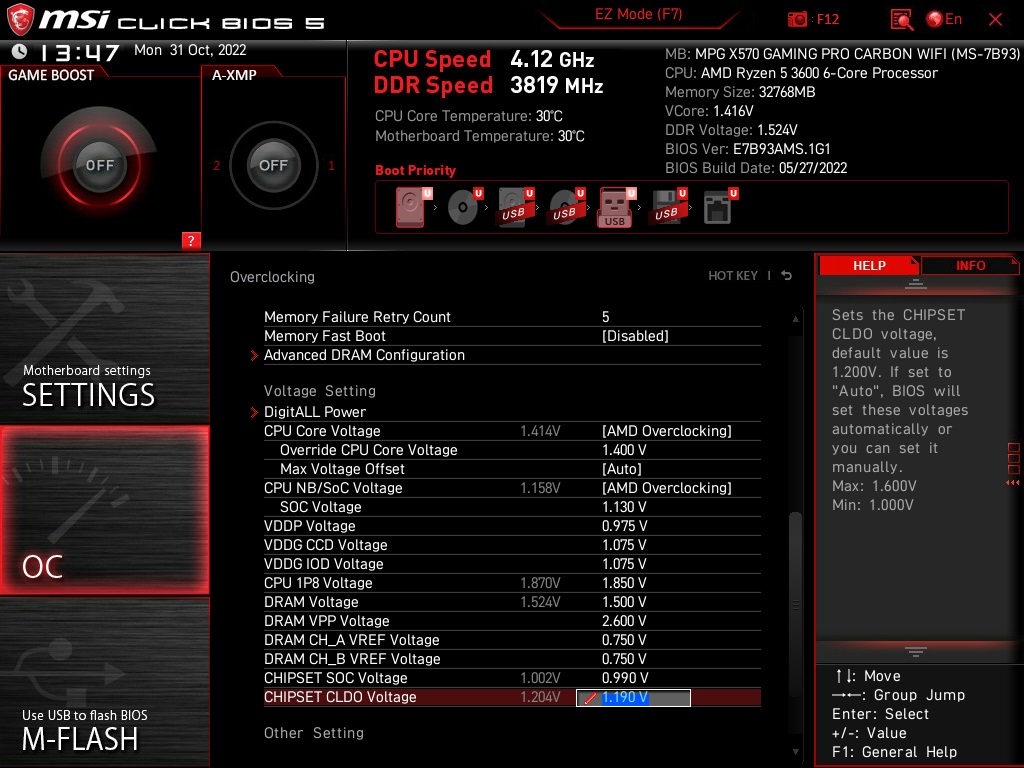This screenshot has height=768, width=1024.
Task: Edit Override CPU Core Voltage 1.400 V
Action: pos(624,450)
